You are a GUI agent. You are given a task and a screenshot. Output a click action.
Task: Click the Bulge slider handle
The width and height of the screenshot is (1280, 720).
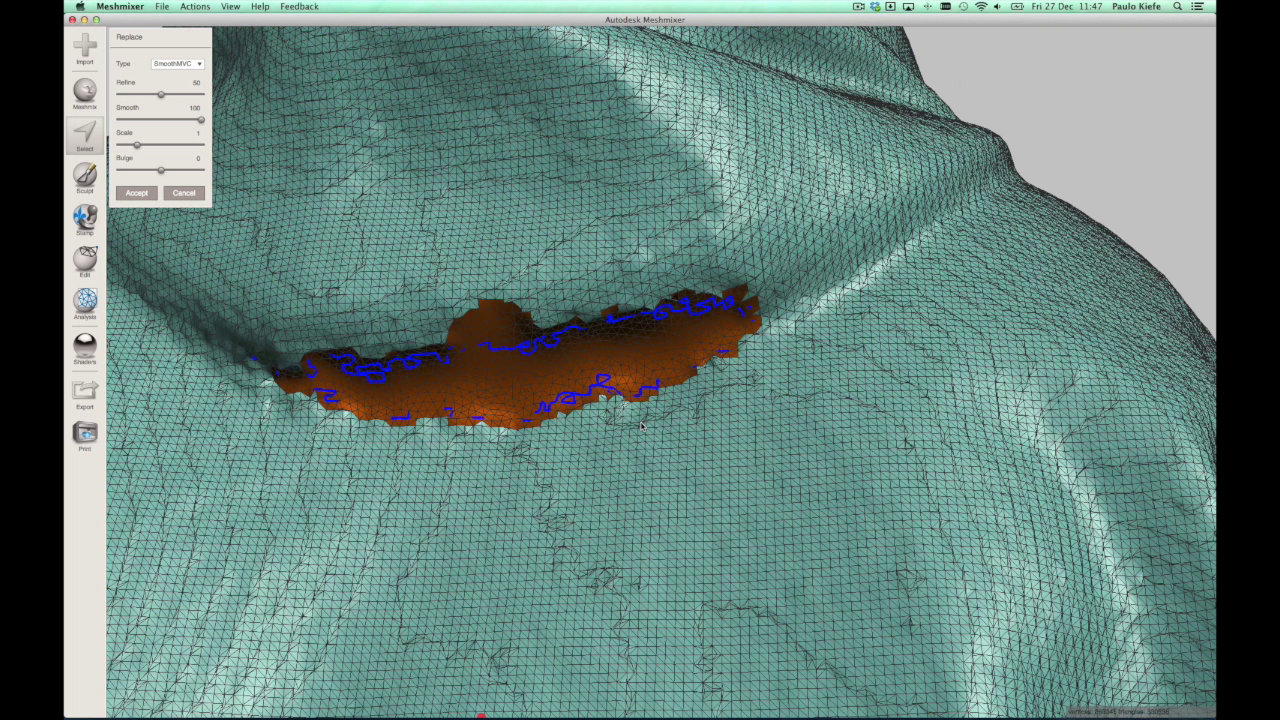160,170
